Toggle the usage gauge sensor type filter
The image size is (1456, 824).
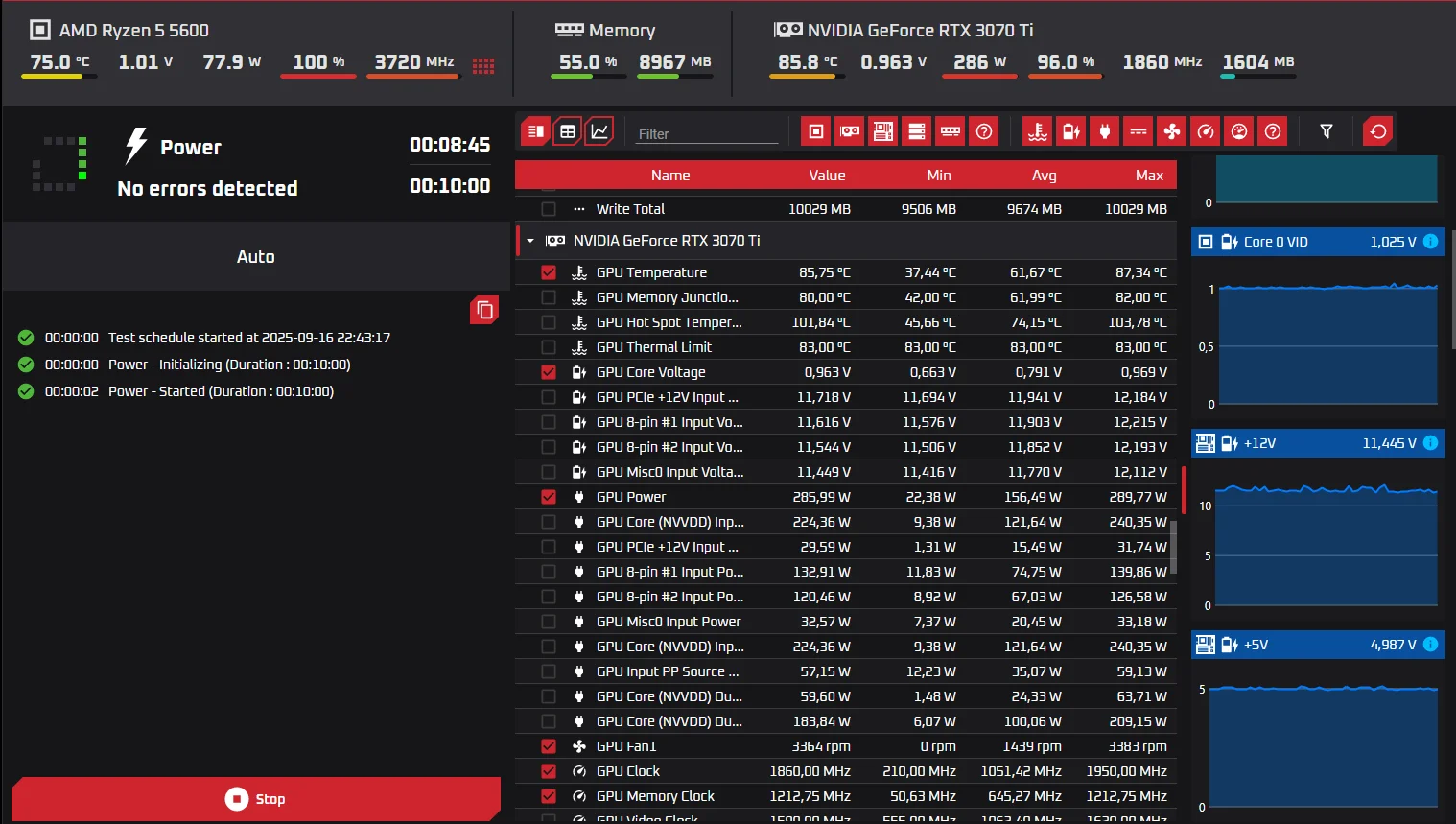pyautogui.click(x=1239, y=131)
